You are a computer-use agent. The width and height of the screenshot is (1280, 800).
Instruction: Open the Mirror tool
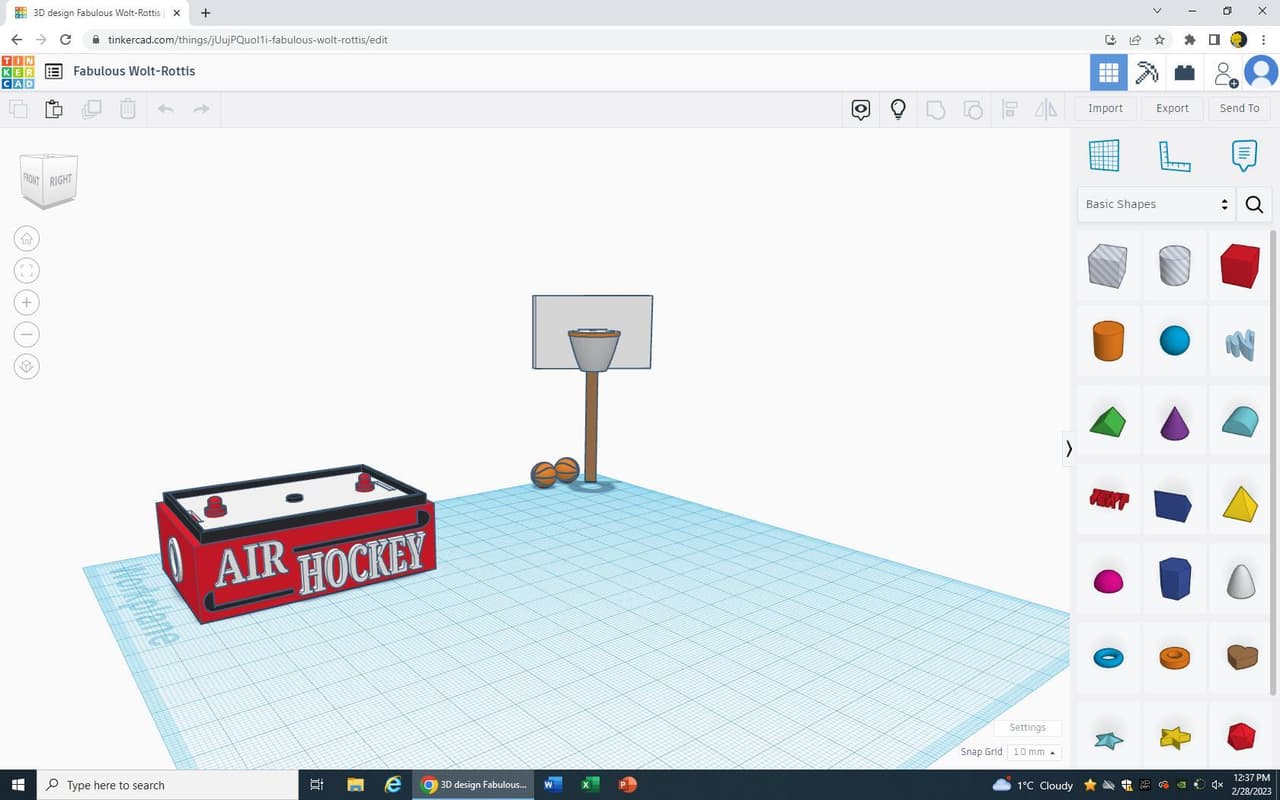tap(1046, 109)
